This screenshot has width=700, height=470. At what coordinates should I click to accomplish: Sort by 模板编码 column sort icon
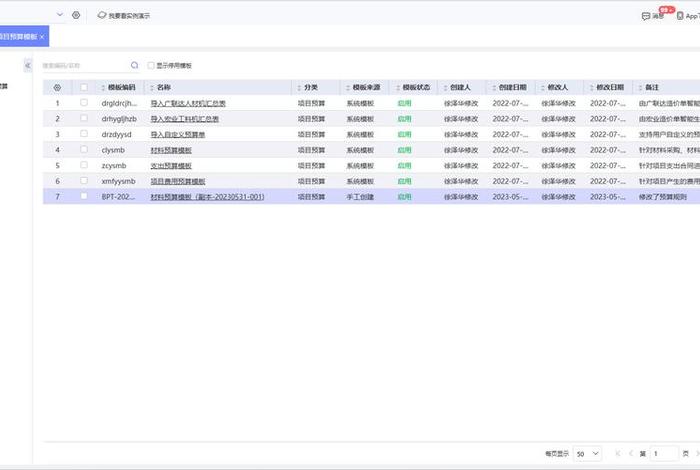[101, 88]
